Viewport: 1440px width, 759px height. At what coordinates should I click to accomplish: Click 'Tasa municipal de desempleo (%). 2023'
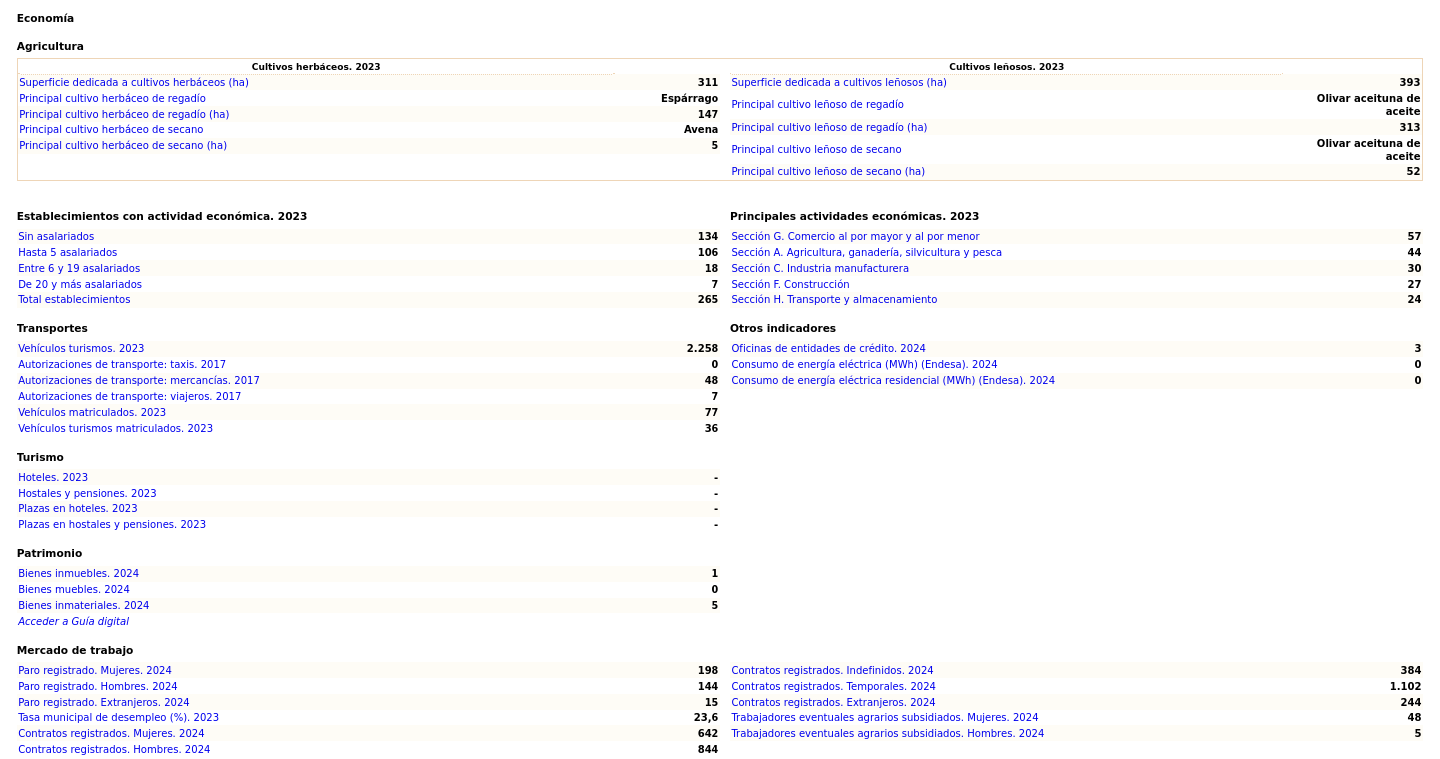(118, 718)
